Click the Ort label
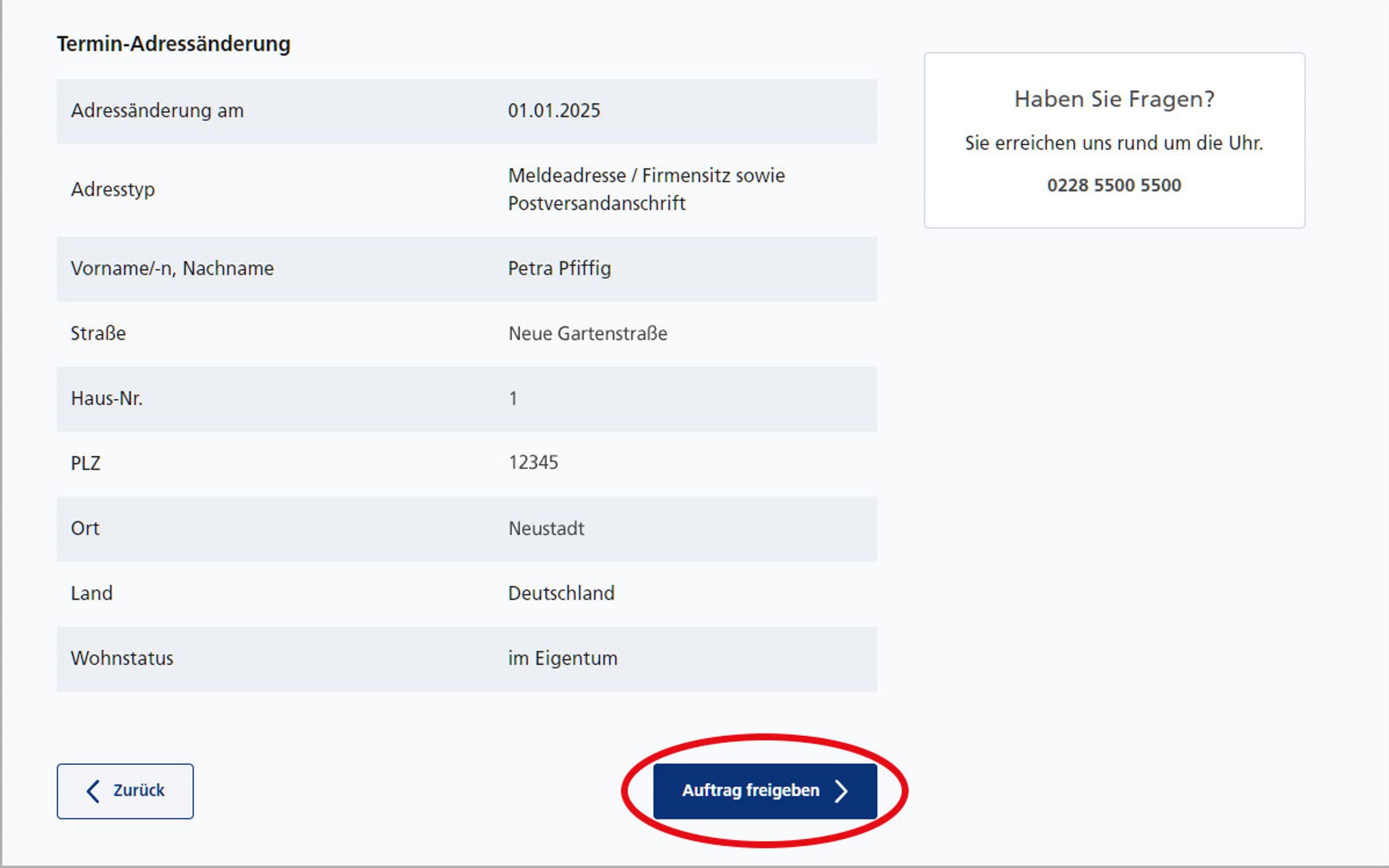This screenshot has height=868, width=1389. [x=85, y=528]
